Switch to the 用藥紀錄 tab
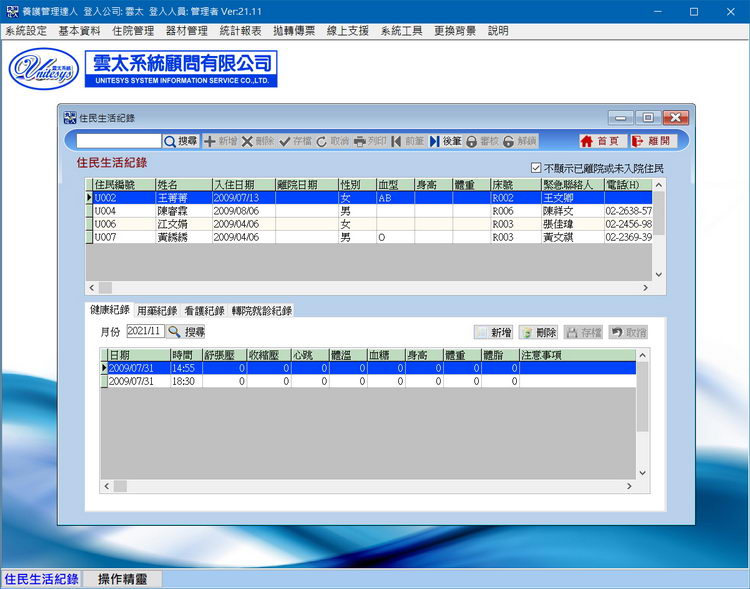Image resolution: width=750 pixels, height=589 pixels. click(x=157, y=311)
